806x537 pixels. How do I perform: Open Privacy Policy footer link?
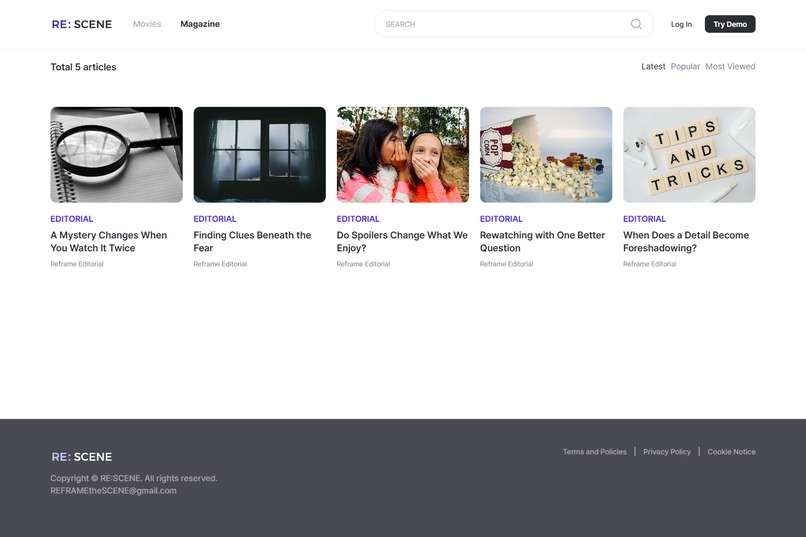[x=667, y=452]
